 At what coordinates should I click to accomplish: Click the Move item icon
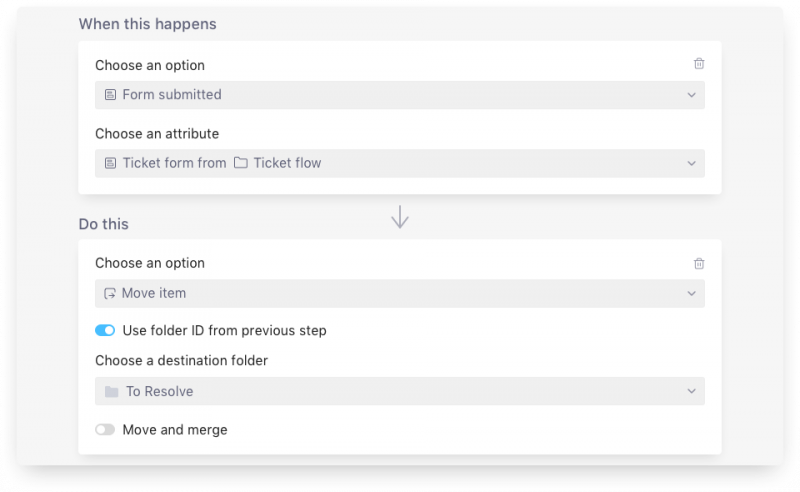point(111,294)
